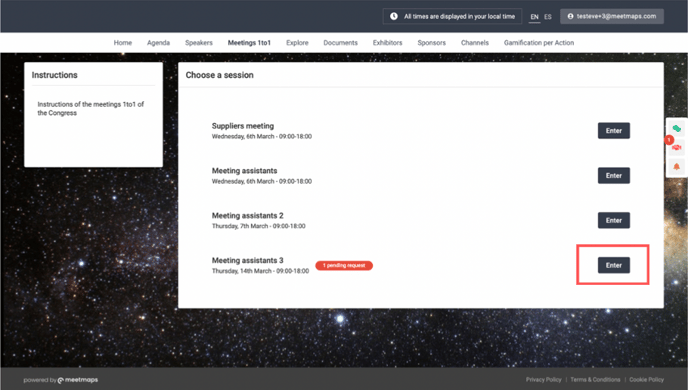The width and height of the screenshot is (688, 390).
Task: Click the Suppliers meeting session title
Action: (243, 126)
